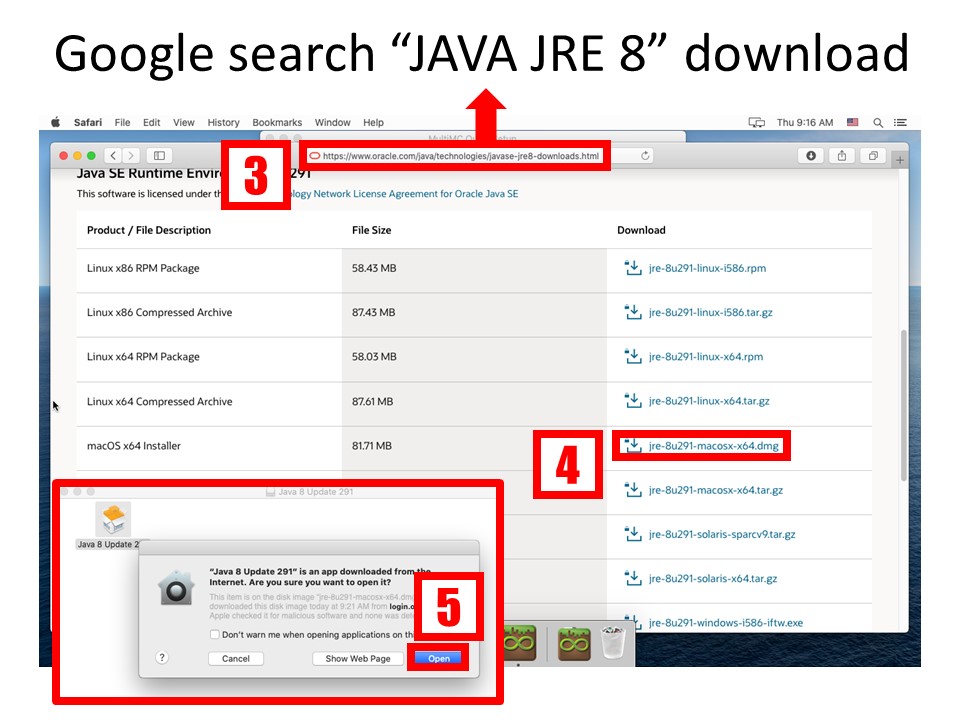Download jre-8u291-linux-x64.tar.gz
The image size is (960, 720).
[709, 401]
